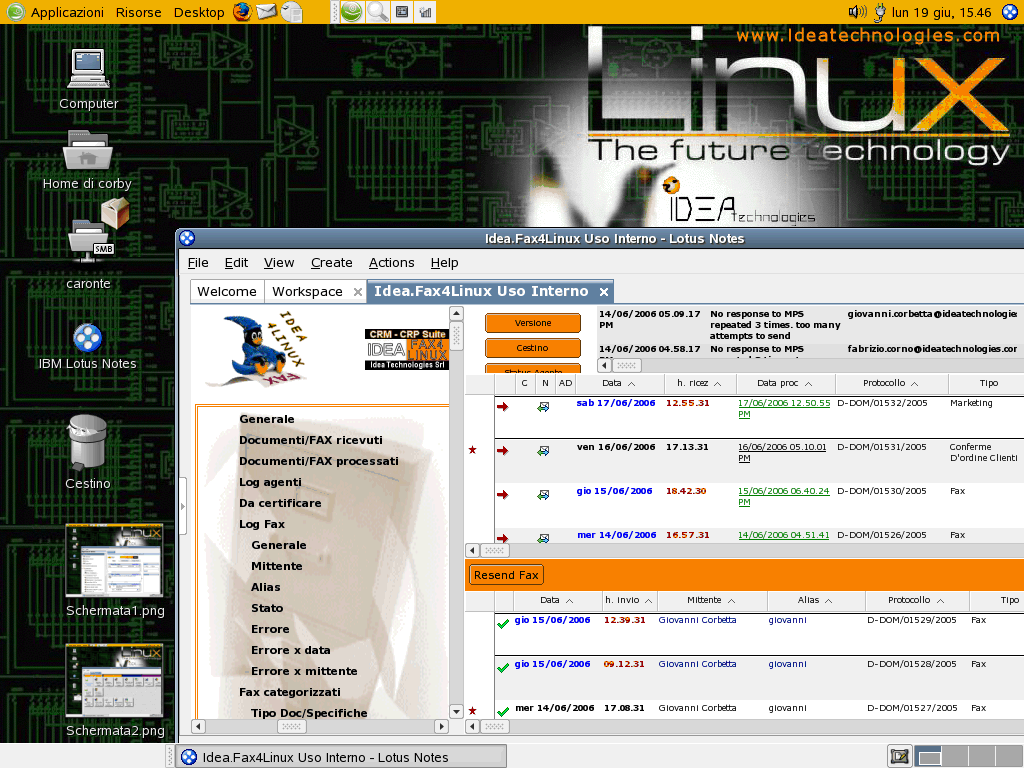Launch IBM Lotus Notes desktop icon

(x=88, y=338)
